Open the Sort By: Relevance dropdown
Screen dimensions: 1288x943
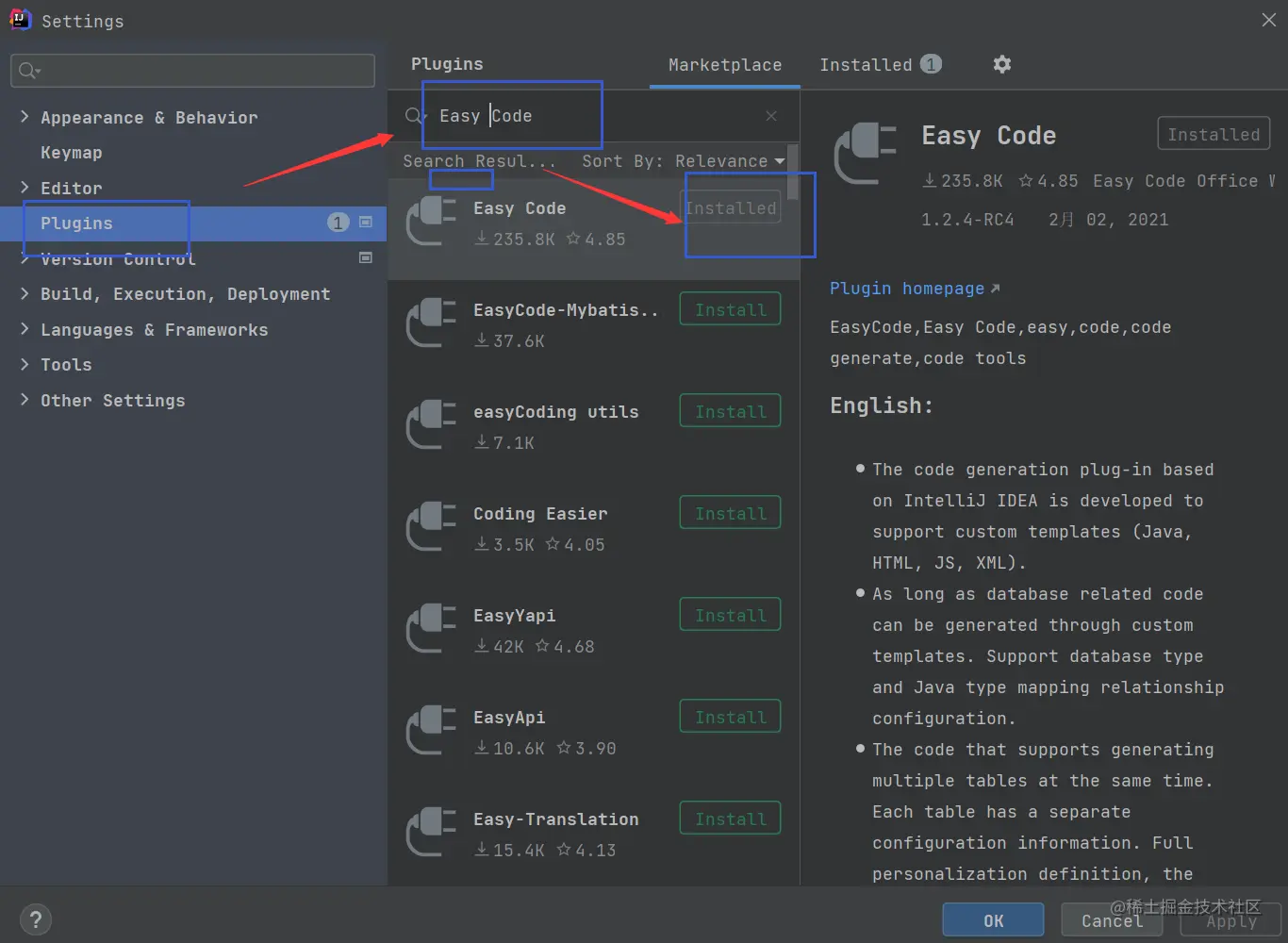[684, 161]
